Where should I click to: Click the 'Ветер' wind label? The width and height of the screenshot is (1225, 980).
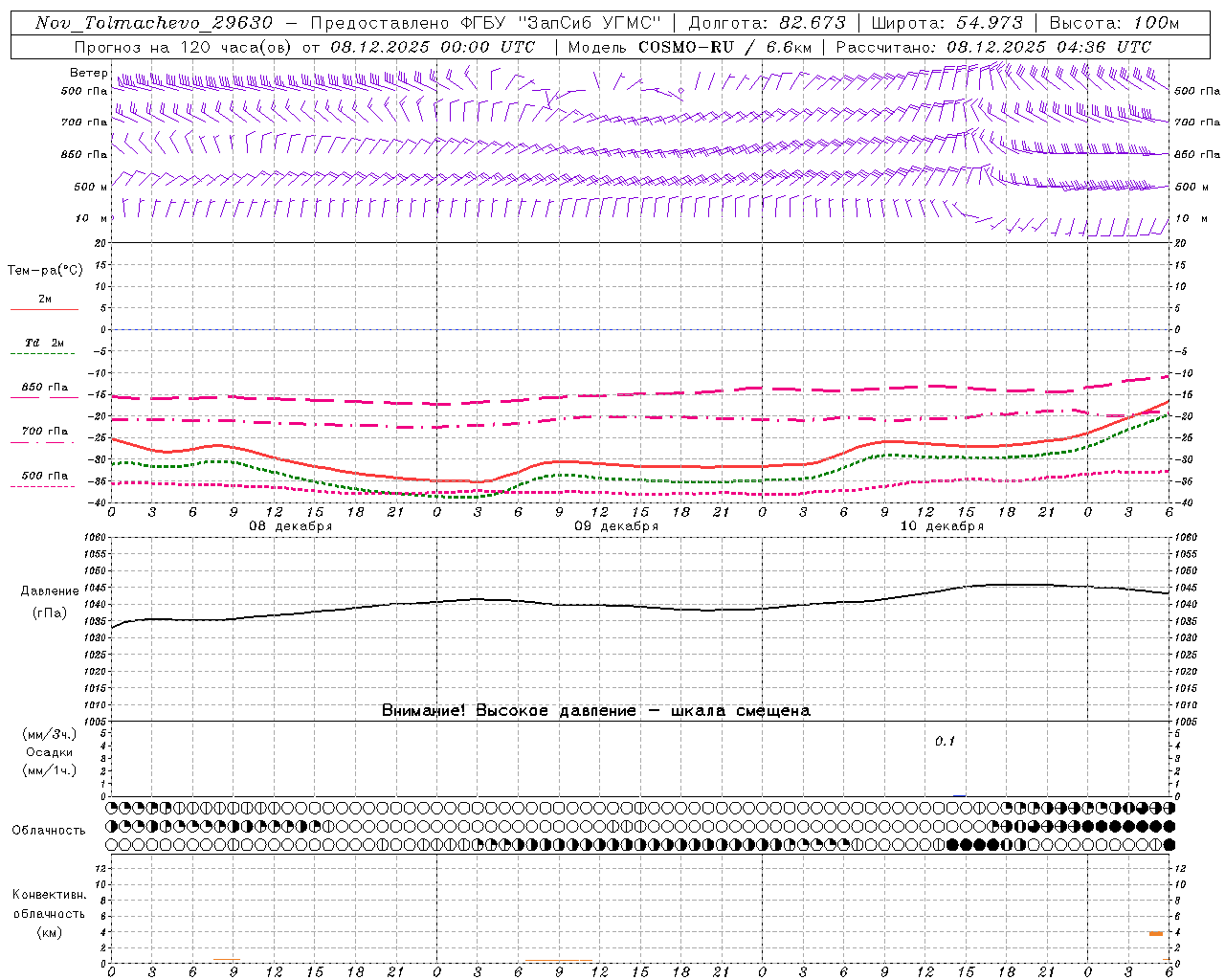pyautogui.click(x=88, y=73)
